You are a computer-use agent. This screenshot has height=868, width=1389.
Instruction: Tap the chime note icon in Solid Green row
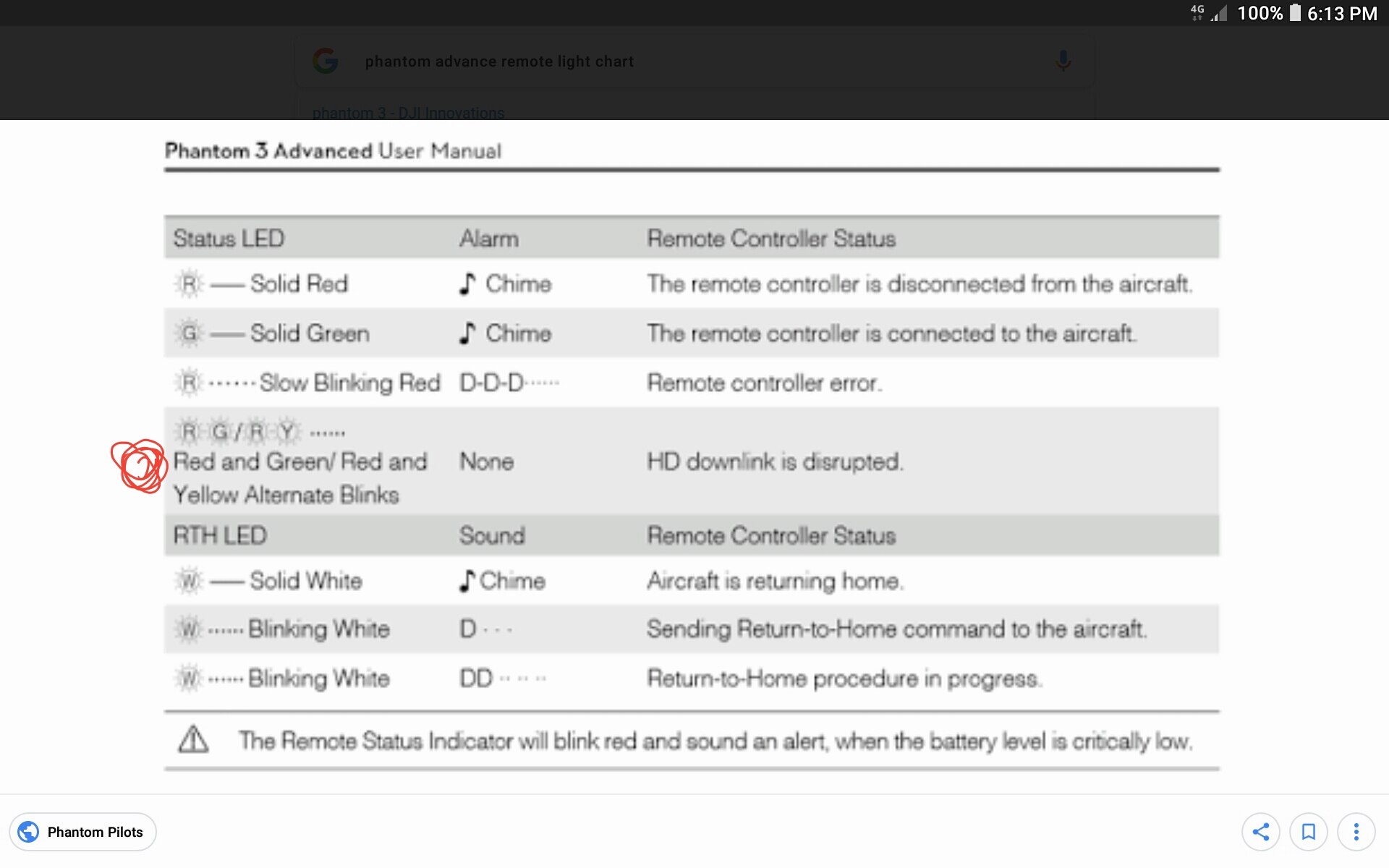[467, 333]
